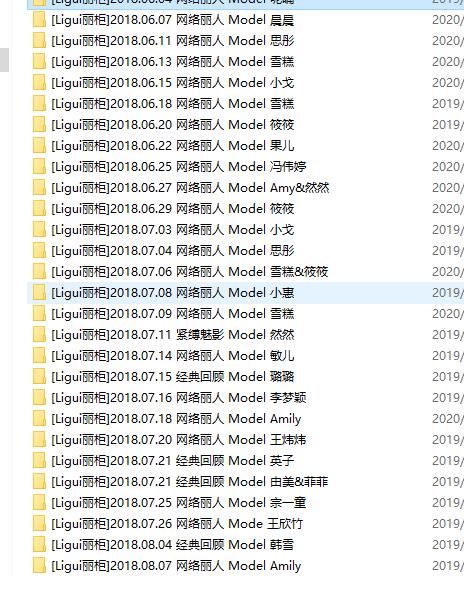
Task: Select folder 2018.07.16 Model 李梦颖
Action: coord(179,398)
